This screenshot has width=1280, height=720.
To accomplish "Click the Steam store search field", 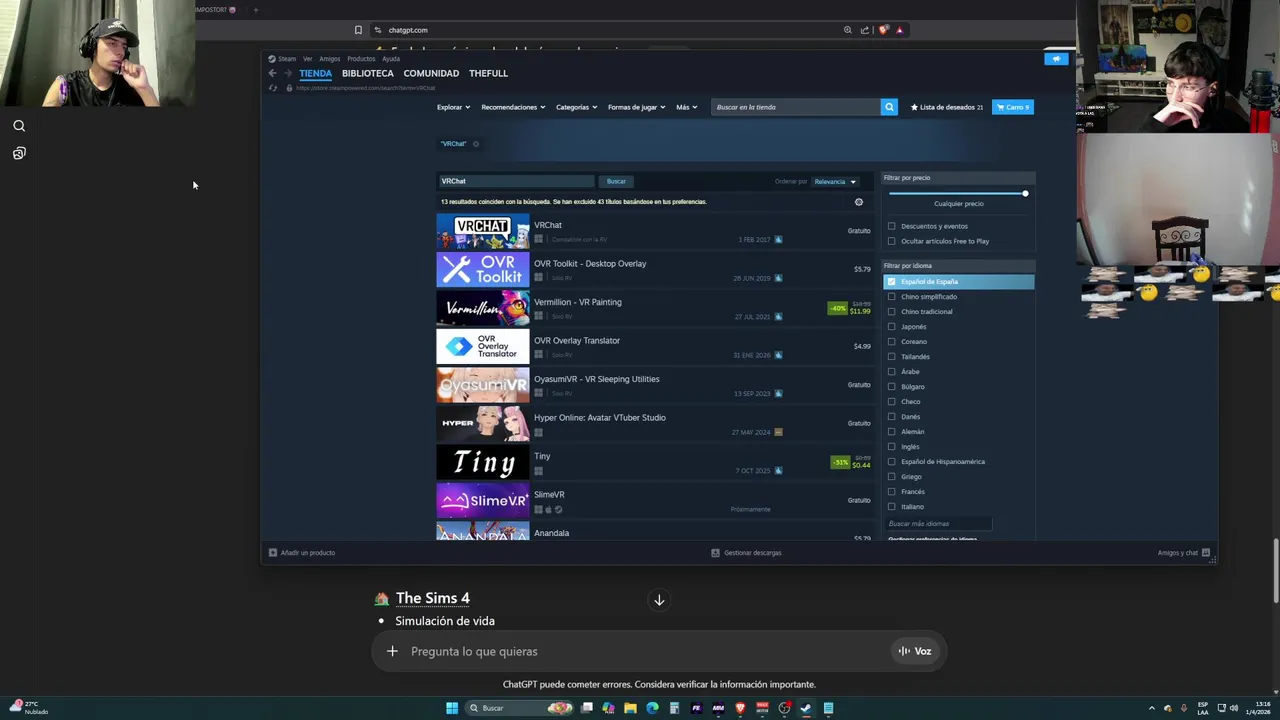I will 795,107.
